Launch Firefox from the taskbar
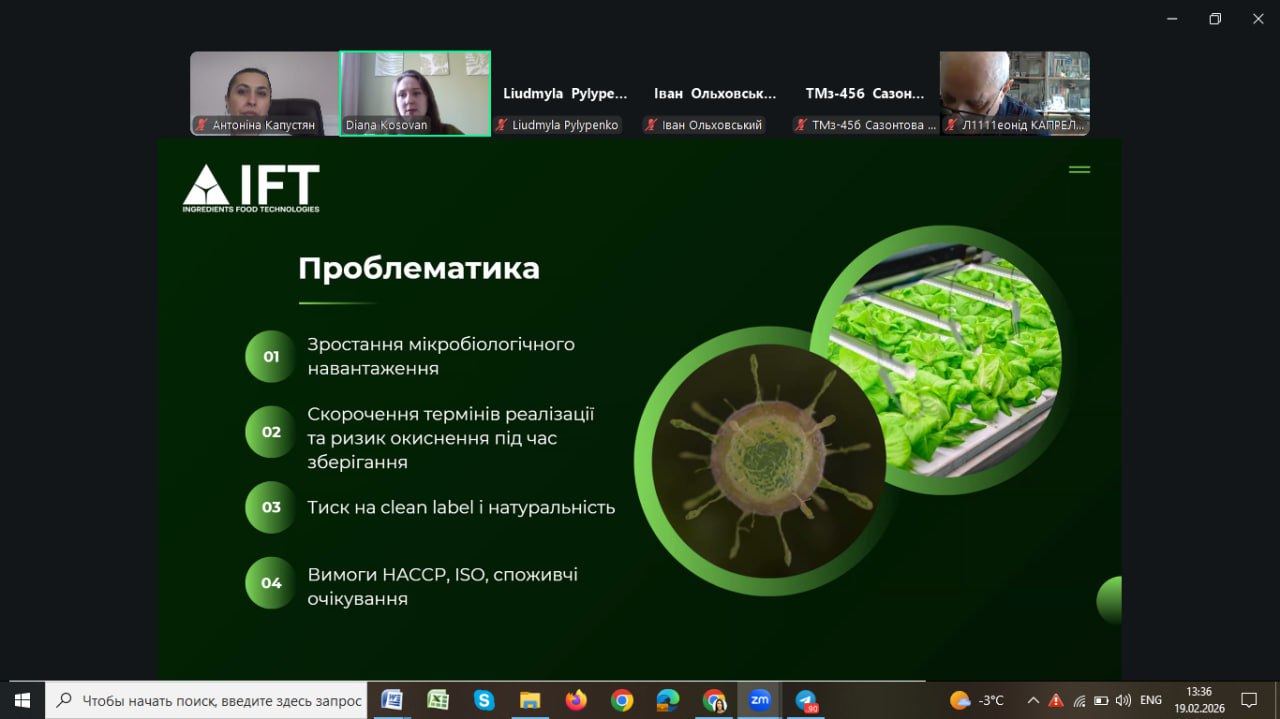 click(576, 700)
